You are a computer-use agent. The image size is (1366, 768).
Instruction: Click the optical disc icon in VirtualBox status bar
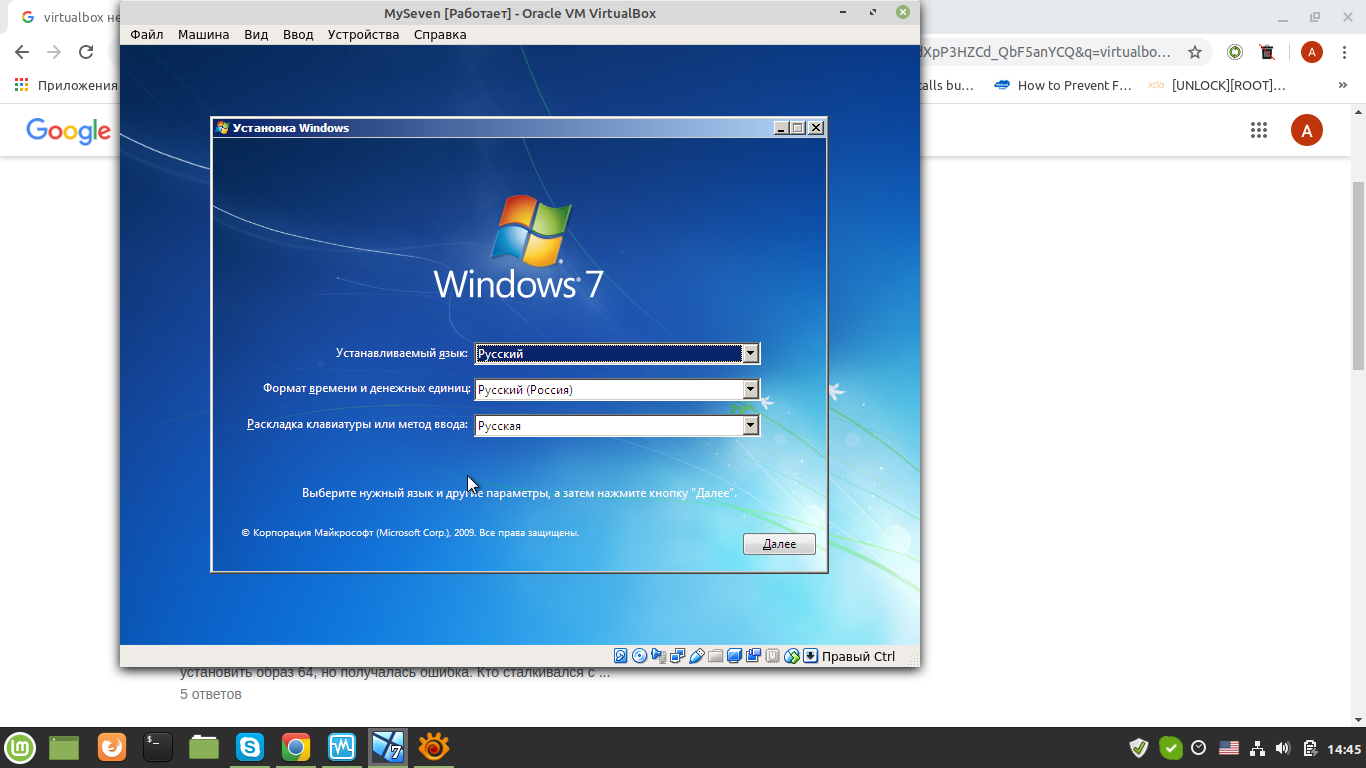(x=639, y=656)
